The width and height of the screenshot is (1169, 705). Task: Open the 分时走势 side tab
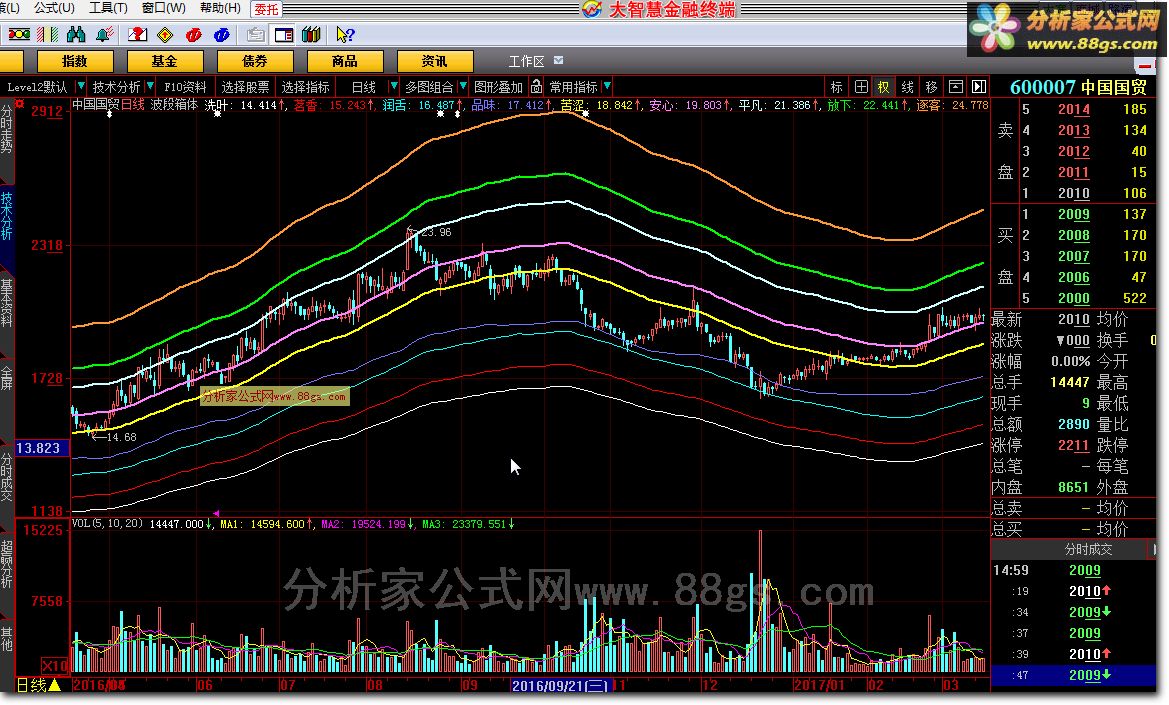point(7,128)
